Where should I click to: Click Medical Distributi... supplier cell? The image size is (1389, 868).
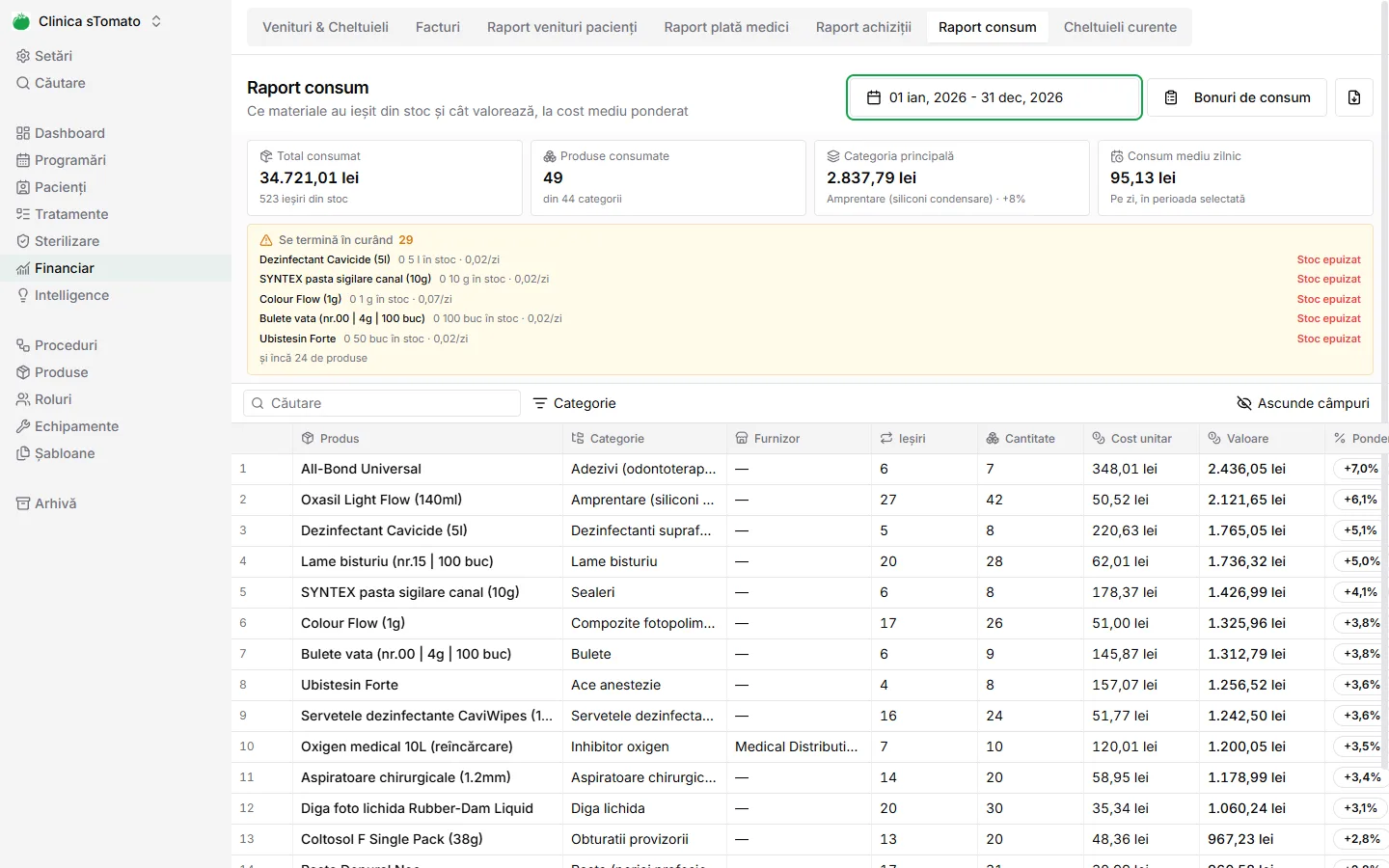pos(799,746)
